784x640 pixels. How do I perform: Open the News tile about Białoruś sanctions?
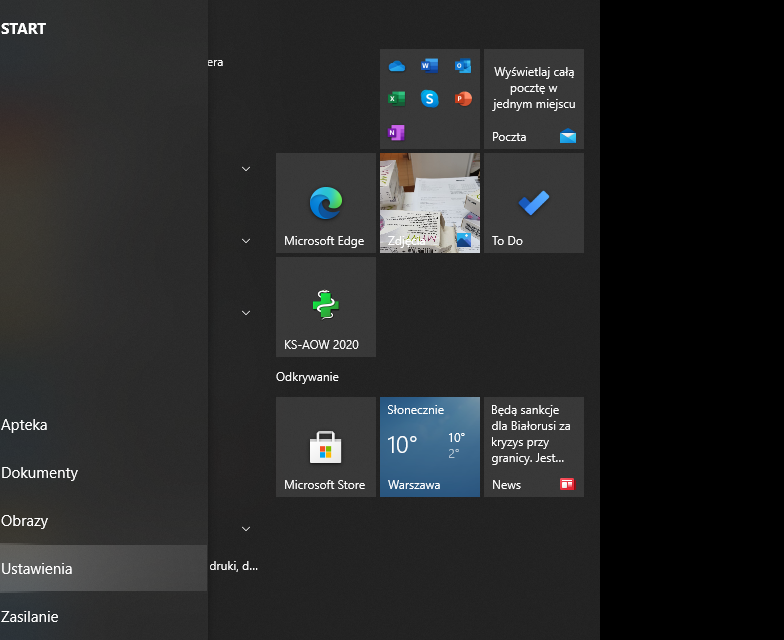point(534,447)
